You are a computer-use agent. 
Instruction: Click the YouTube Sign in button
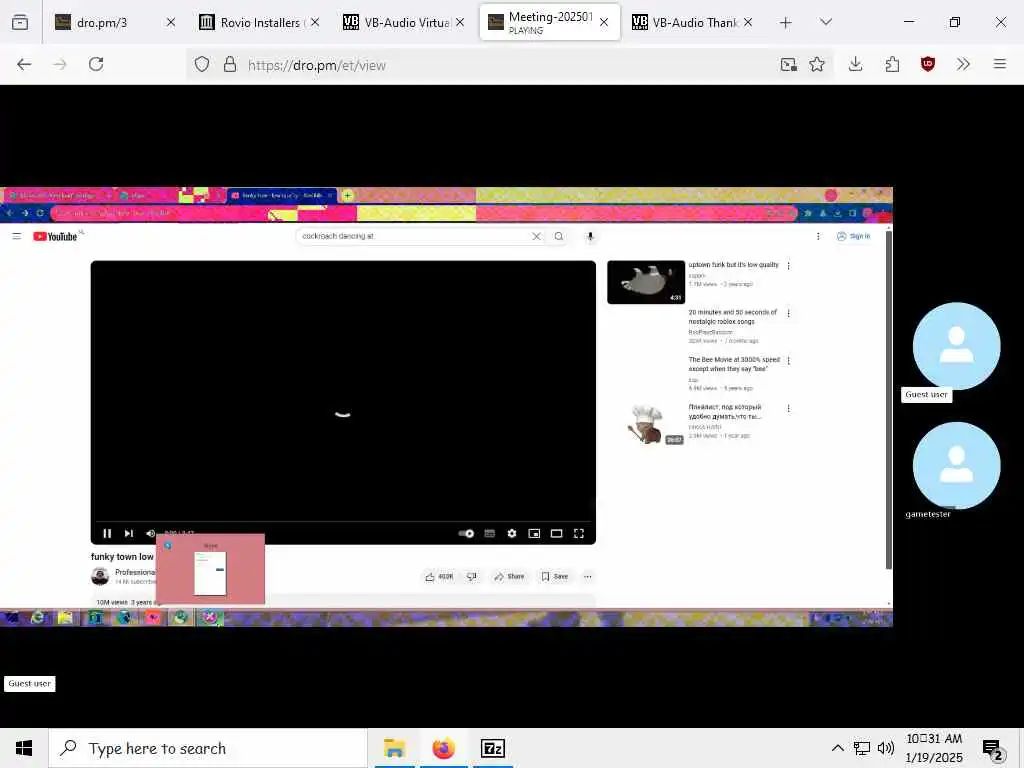[x=854, y=236]
